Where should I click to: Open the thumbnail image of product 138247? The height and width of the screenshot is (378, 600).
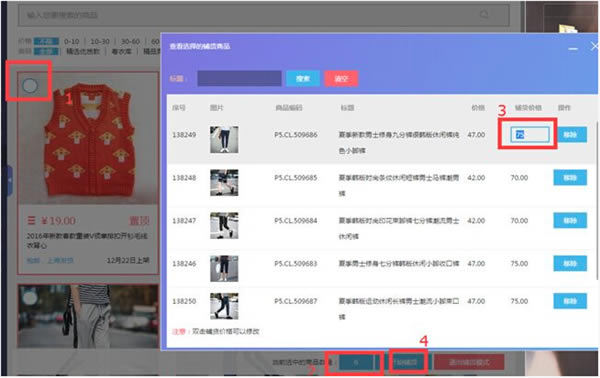[x=224, y=225]
